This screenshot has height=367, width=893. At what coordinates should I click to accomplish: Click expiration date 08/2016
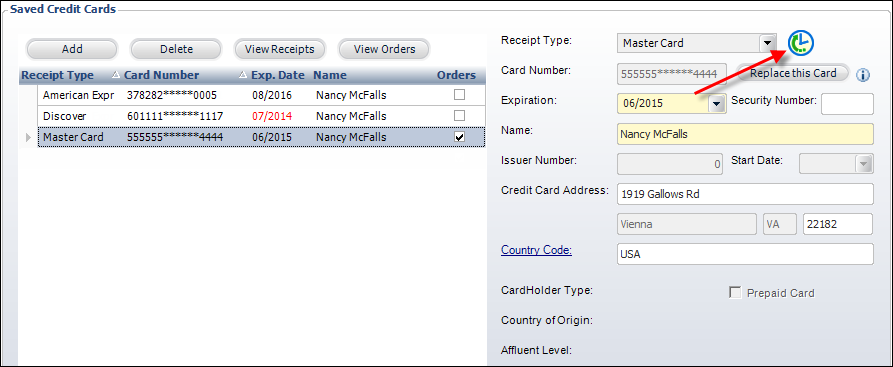pyautogui.click(x=272, y=95)
